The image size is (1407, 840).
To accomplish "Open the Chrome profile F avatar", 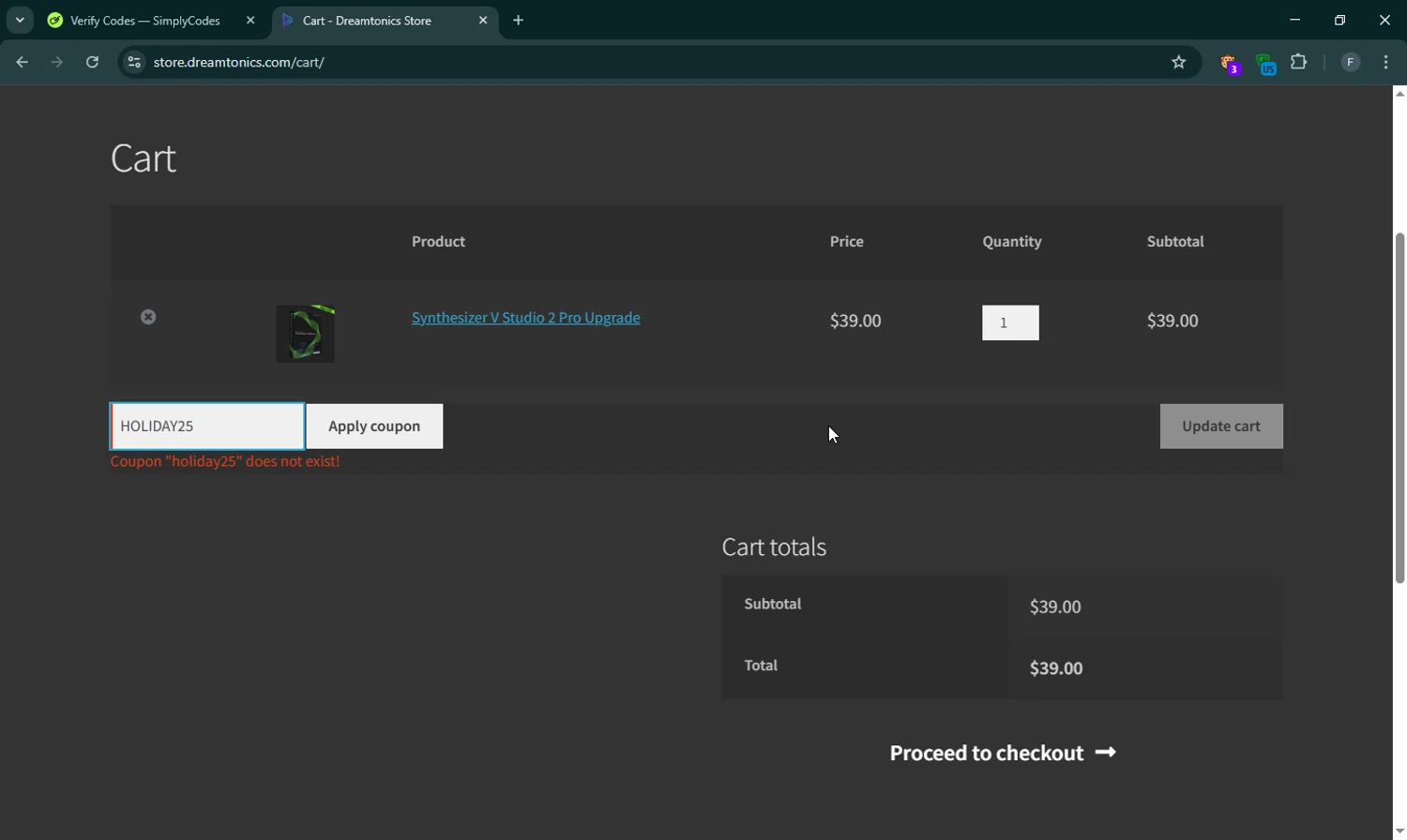I will click(1350, 63).
